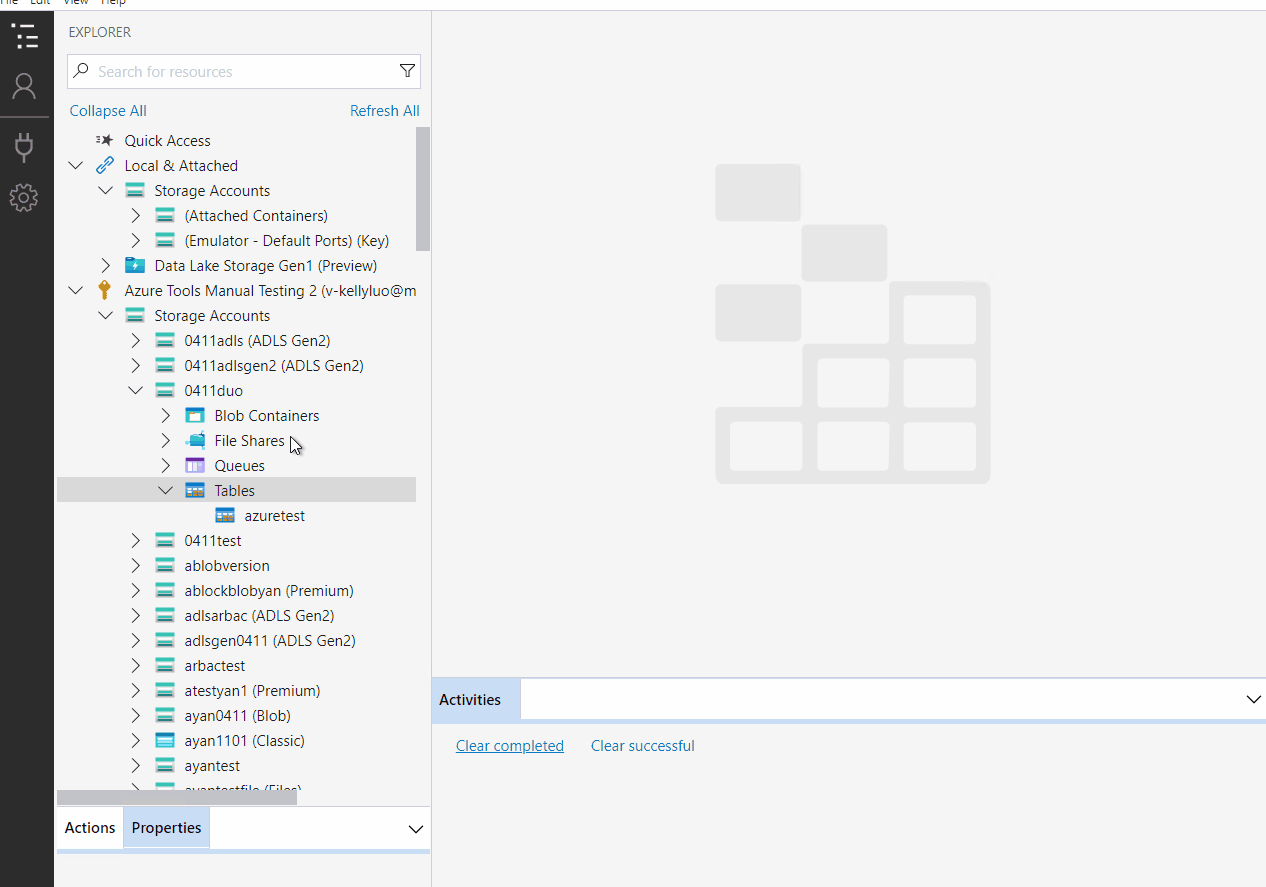The image size is (1266, 887).
Task: Click the Data Lake Storage Gen1 icon
Action: coord(134,266)
